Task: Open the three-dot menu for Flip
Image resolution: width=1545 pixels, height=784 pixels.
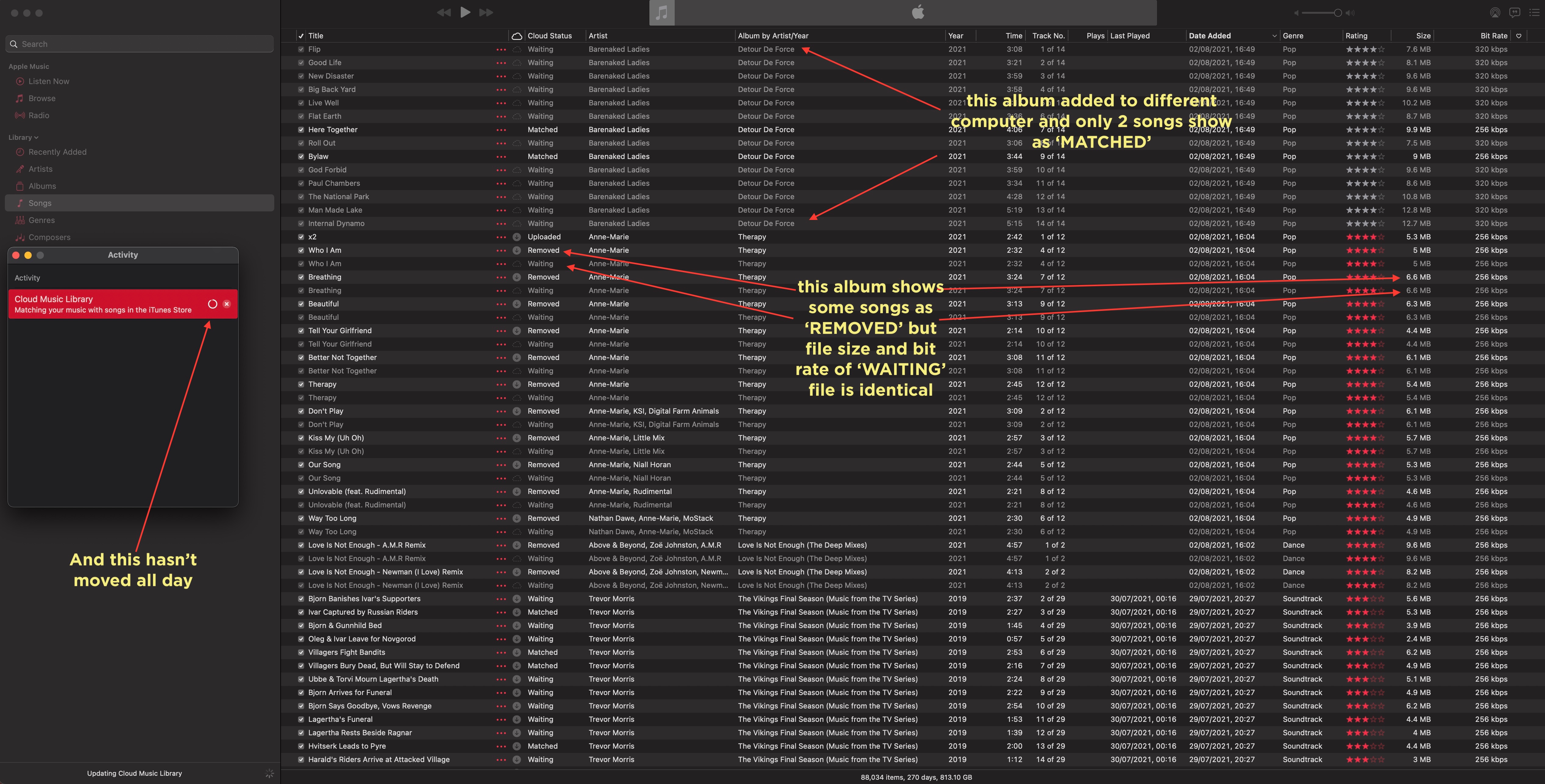Action: tap(501, 49)
